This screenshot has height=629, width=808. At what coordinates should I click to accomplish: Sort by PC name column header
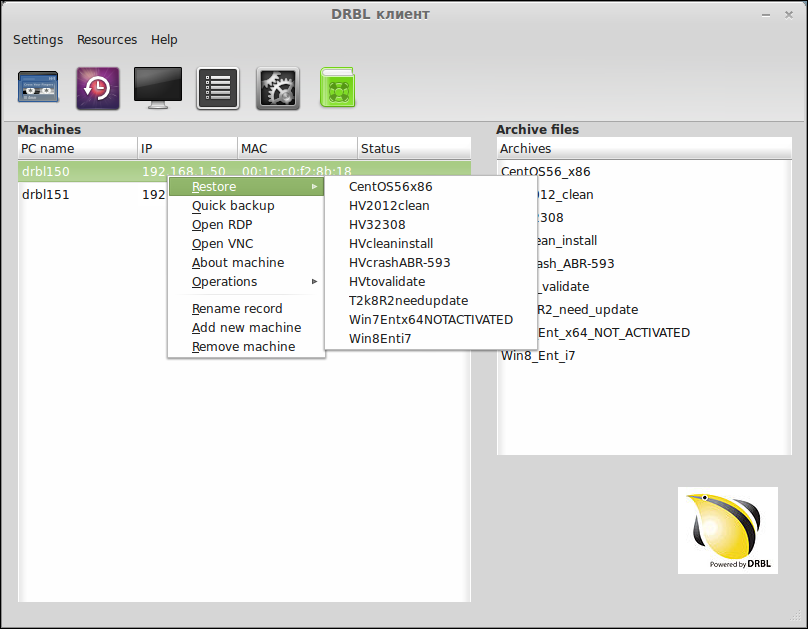click(x=78, y=148)
